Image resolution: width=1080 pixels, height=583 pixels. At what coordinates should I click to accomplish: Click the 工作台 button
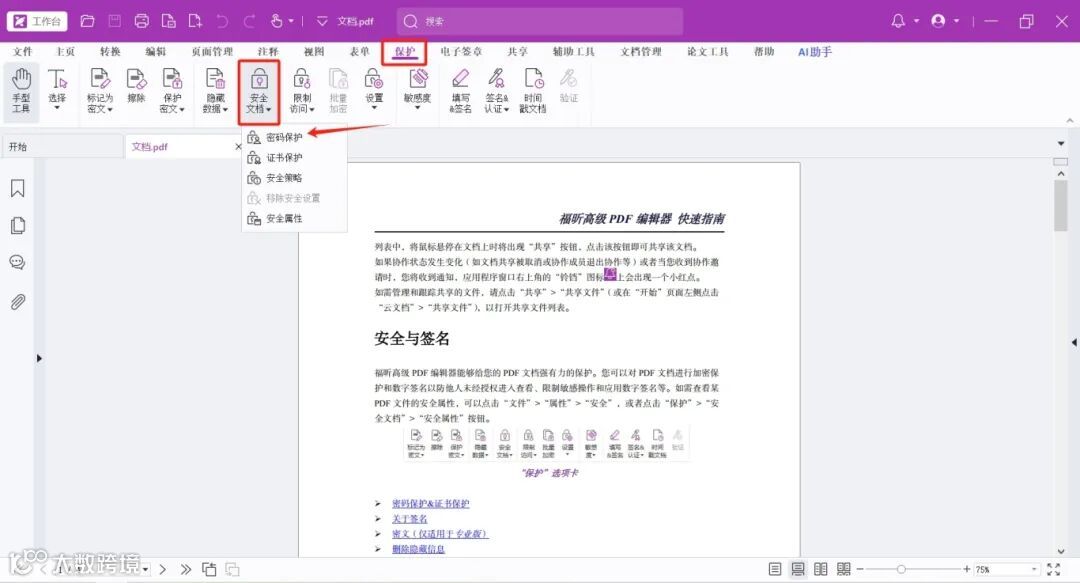38,21
